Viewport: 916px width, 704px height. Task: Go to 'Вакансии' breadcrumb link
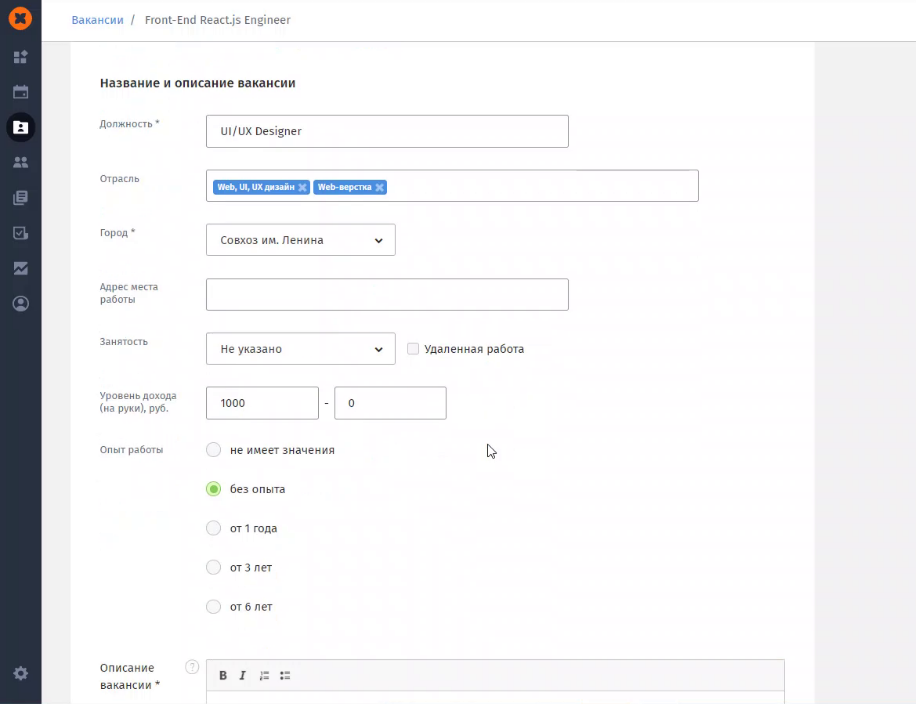point(98,20)
